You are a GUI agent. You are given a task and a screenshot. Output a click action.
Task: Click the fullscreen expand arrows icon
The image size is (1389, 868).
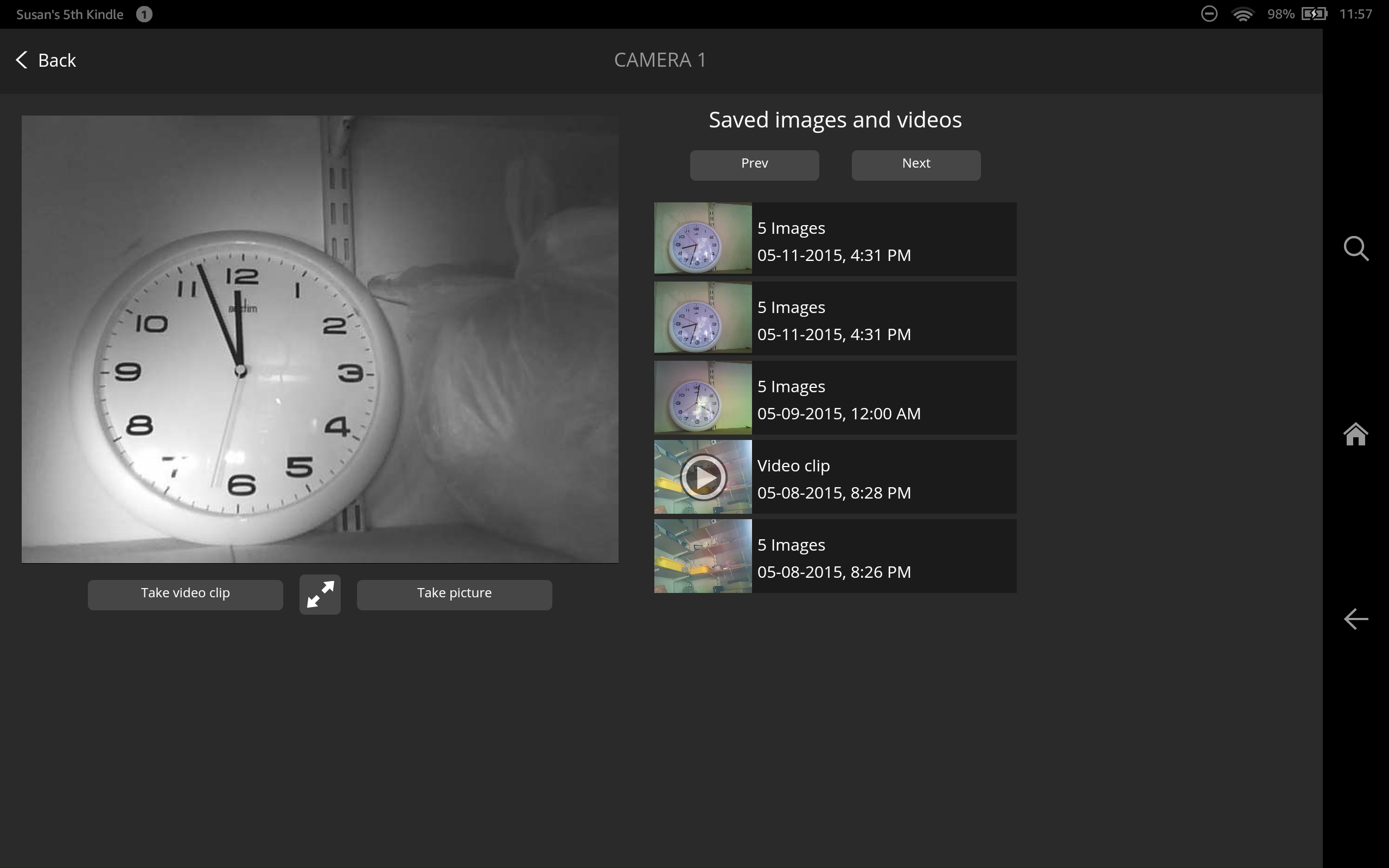[x=320, y=594]
